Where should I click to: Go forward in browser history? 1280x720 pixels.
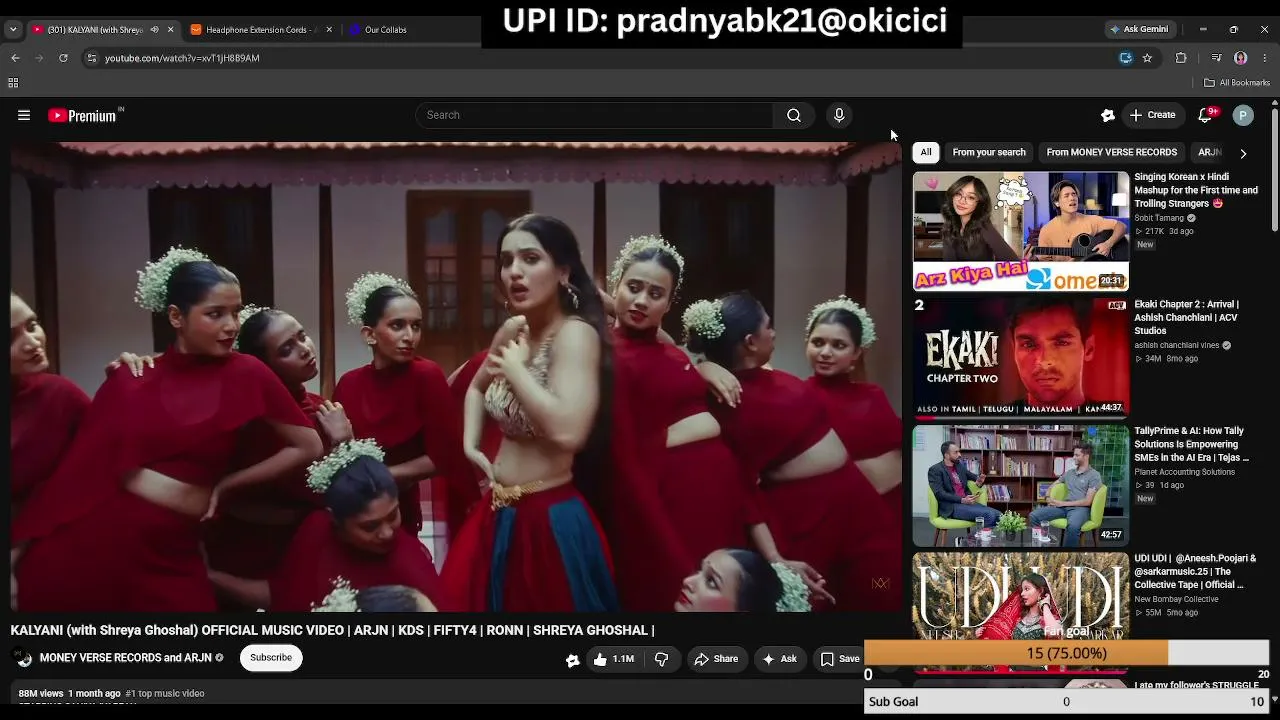[x=39, y=58]
